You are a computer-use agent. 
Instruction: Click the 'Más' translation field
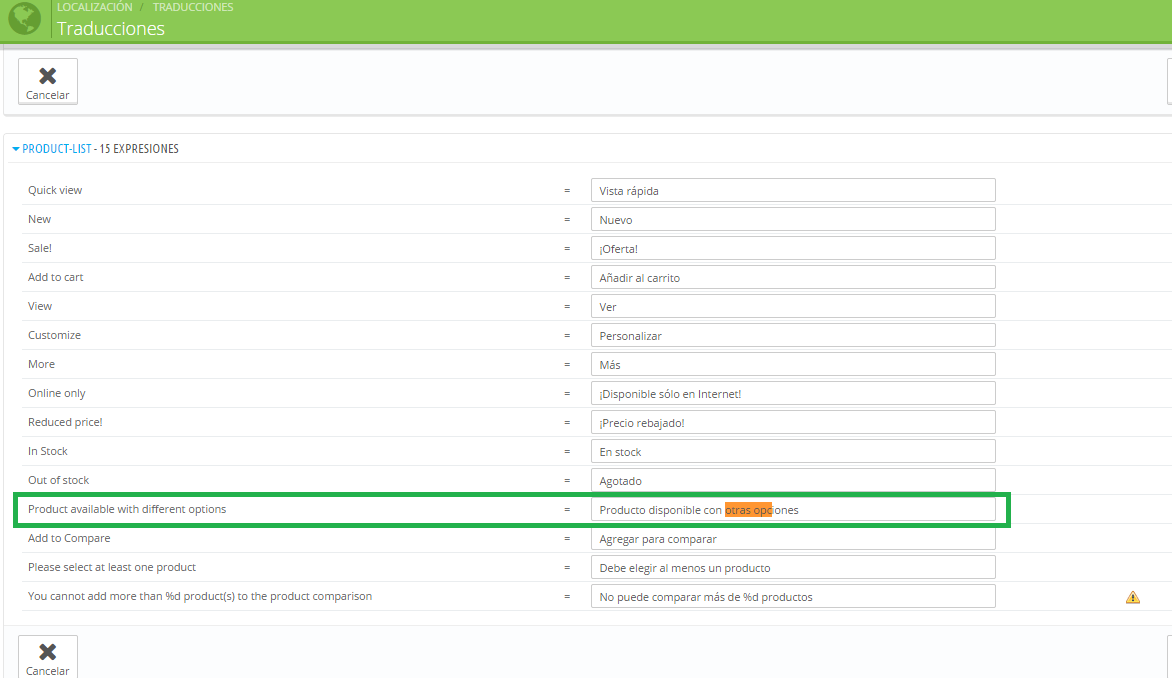point(792,364)
